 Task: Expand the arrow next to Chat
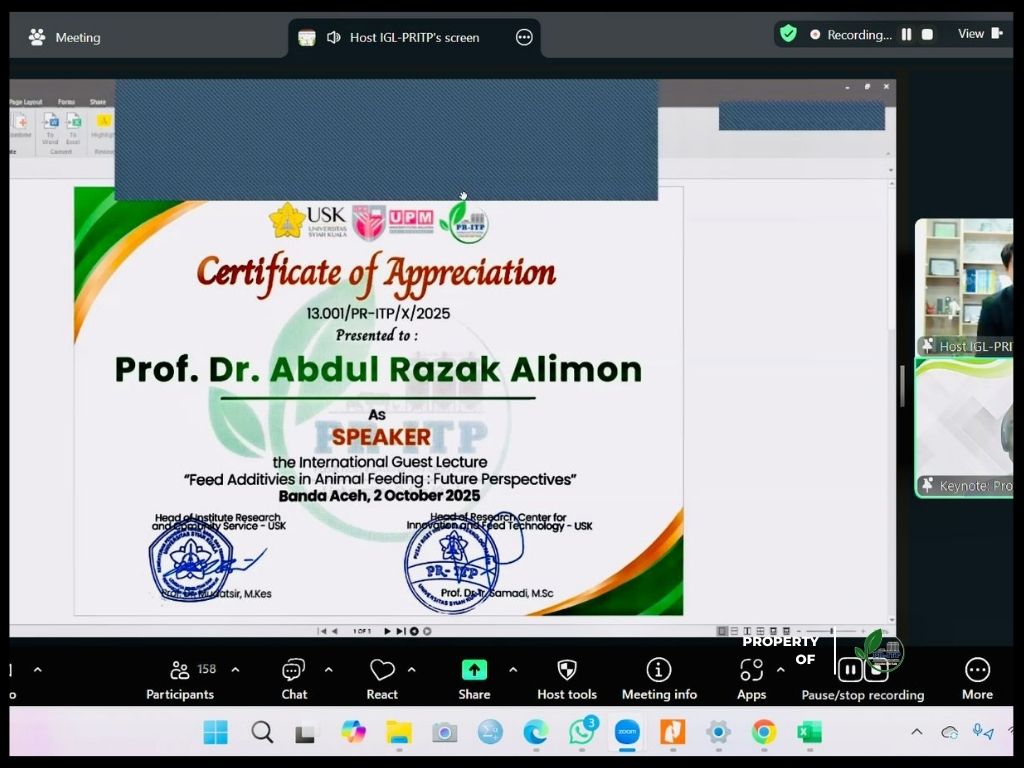[x=328, y=670]
